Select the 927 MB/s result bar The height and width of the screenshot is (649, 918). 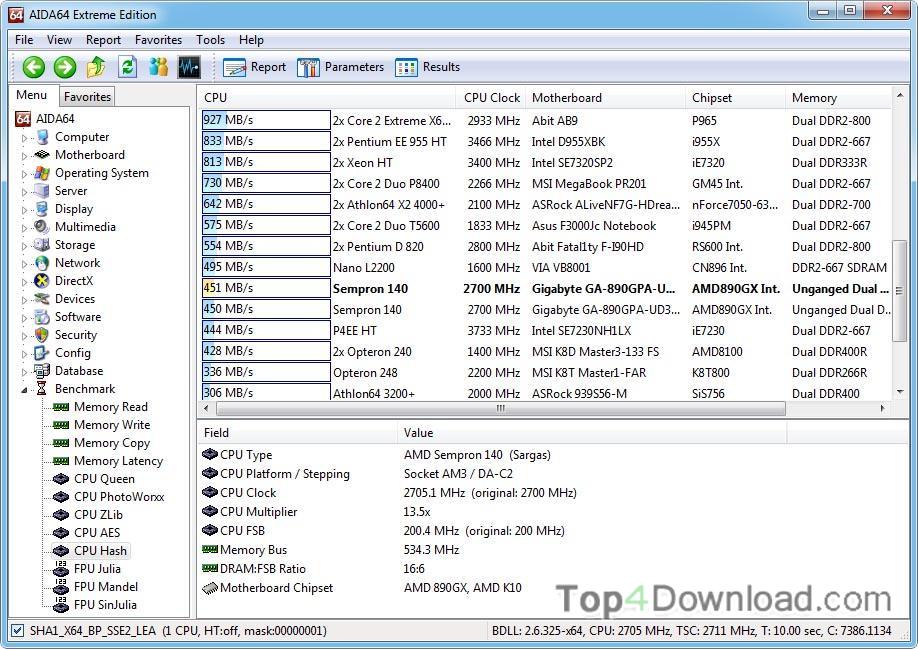[266, 120]
